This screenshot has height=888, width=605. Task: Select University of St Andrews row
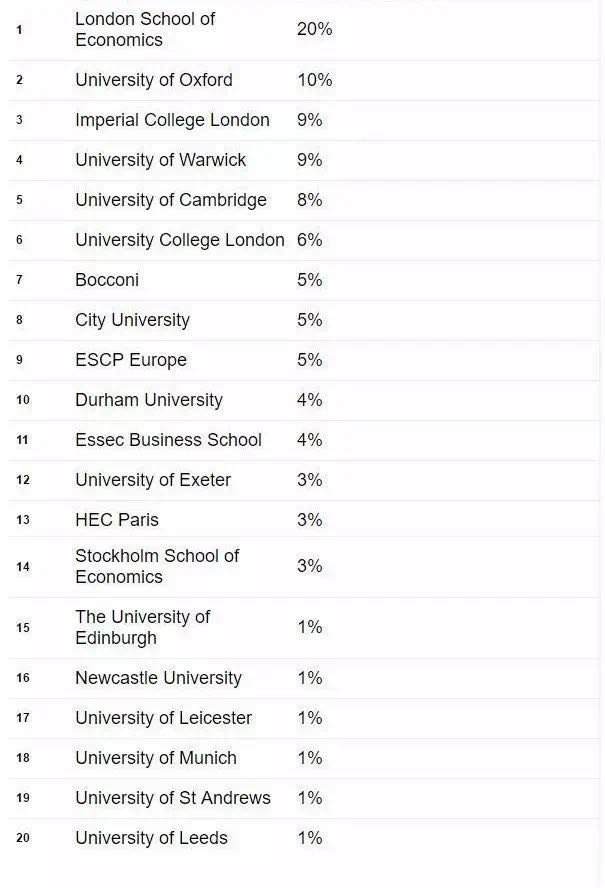(304, 798)
